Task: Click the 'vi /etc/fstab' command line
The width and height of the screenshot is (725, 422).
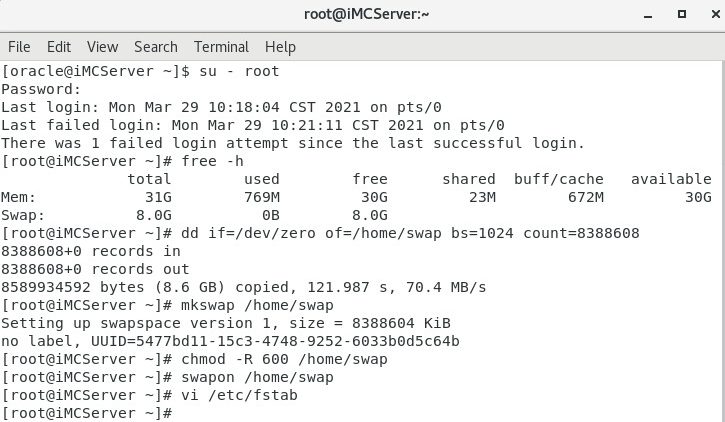Action: tap(149, 395)
